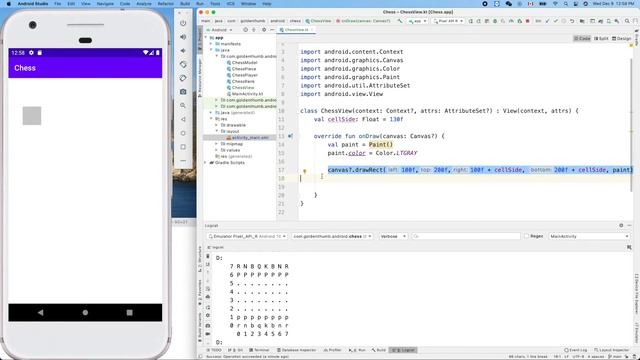Click the red Stop button in toolbar

pyautogui.click(x=527, y=21)
